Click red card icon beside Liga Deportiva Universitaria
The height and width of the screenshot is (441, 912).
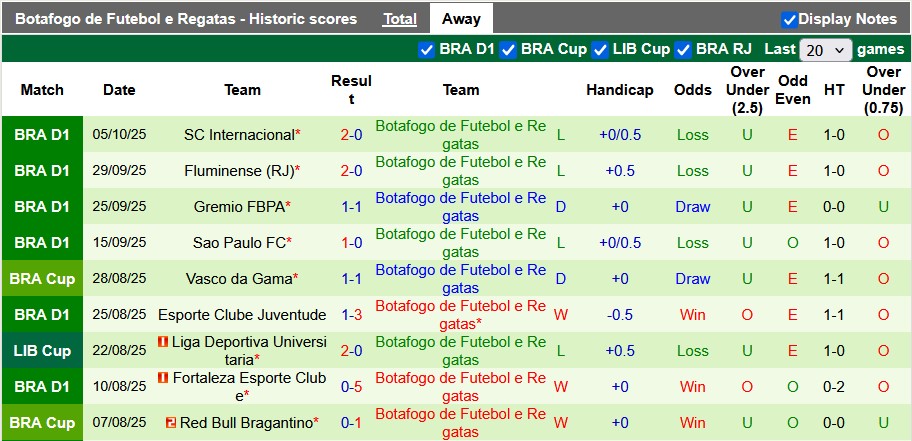(x=163, y=343)
